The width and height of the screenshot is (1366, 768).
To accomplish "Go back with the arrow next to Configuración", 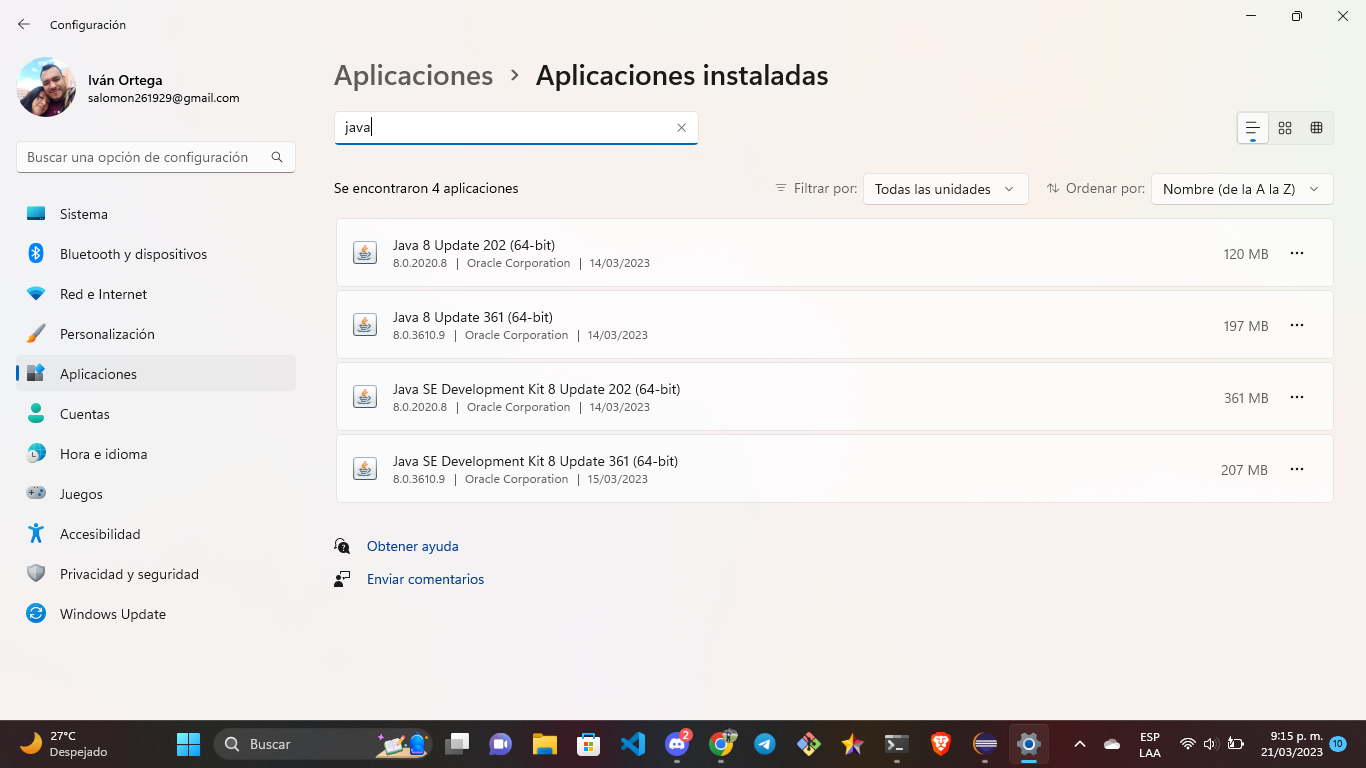I will 24,24.
